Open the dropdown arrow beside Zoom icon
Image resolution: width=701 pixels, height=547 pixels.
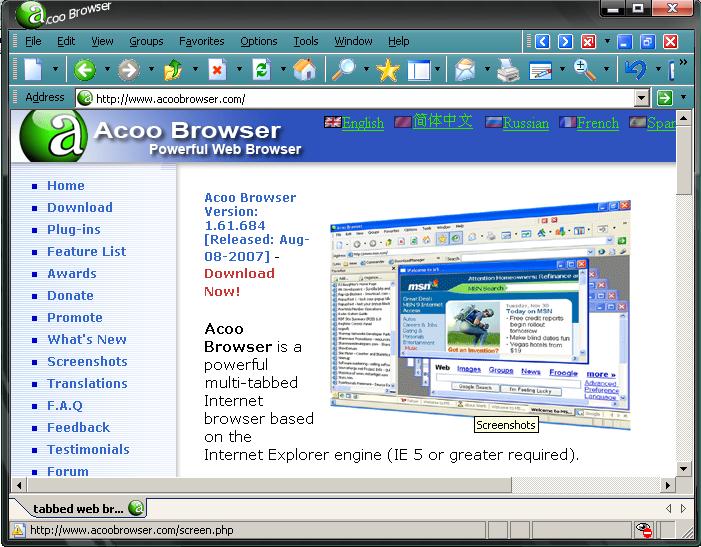click(607, 70)
